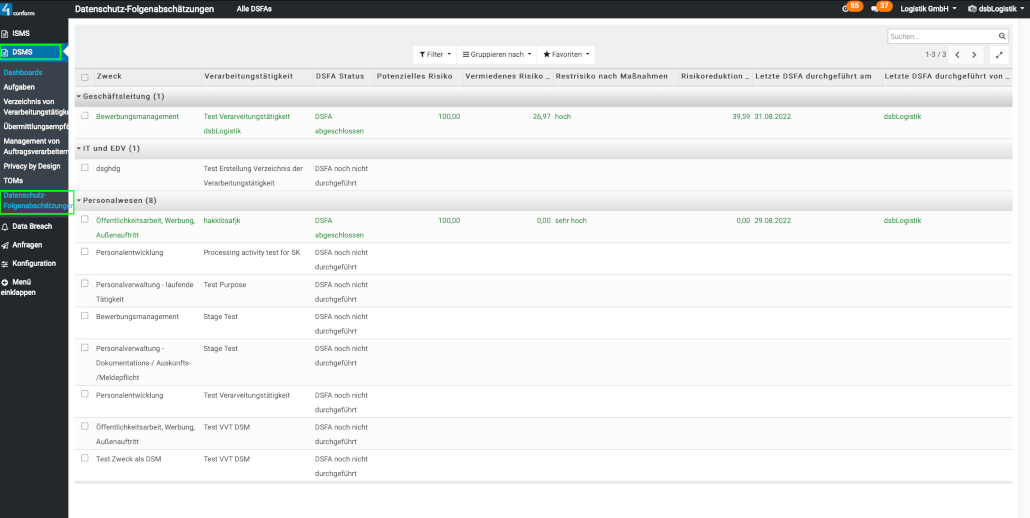This screenshot has height=518, width=1030.
Task: Expand table to fullscreen with arrows icon
Action: pos(998,54)
